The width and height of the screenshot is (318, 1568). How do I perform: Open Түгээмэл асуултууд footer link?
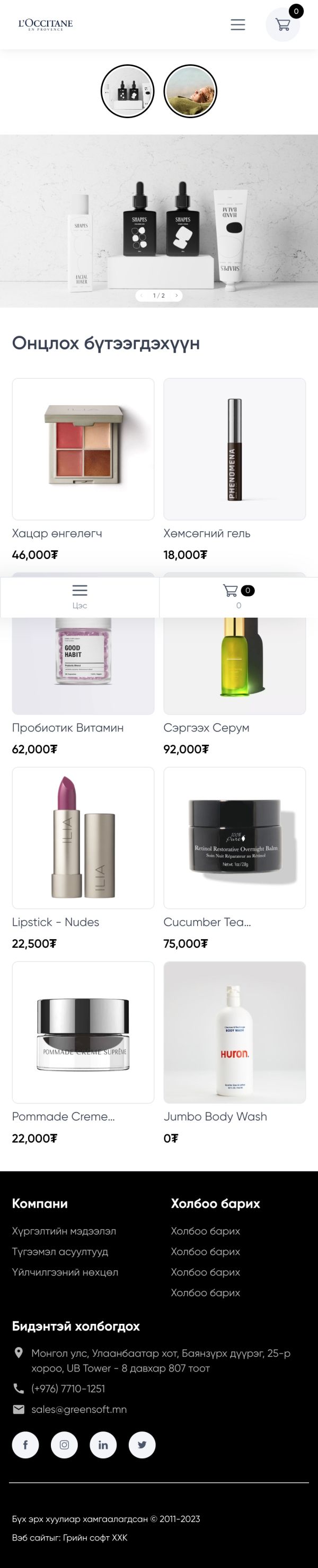pyautogui.click(x=60, y=1251)
